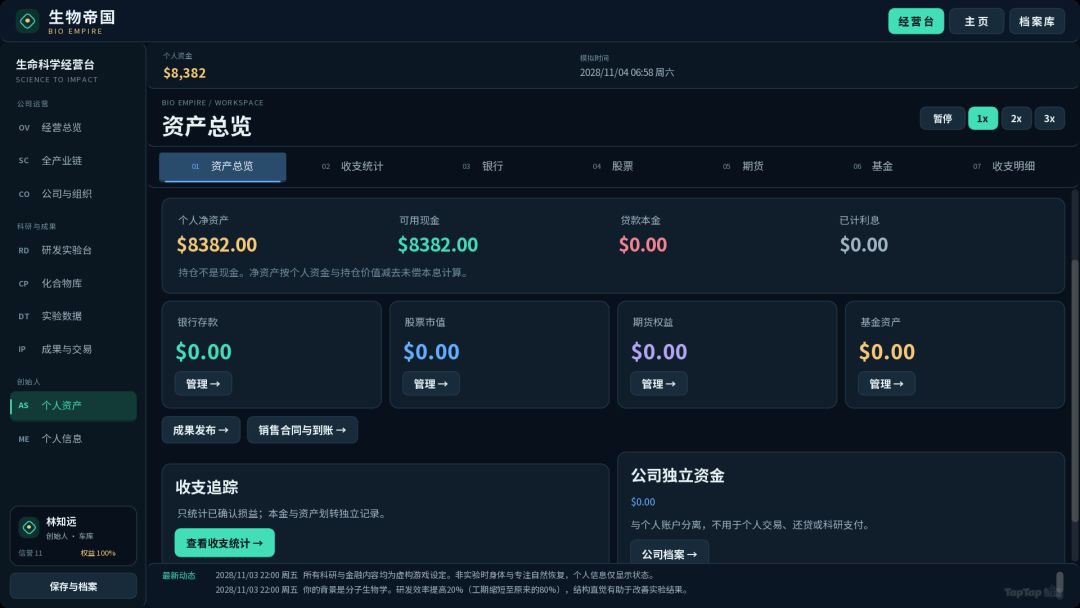The height and width of the screenshot is (608, 1080).
Task: Click the 个人净资产 $8382.00 value
Action: [x=217, y=244]
